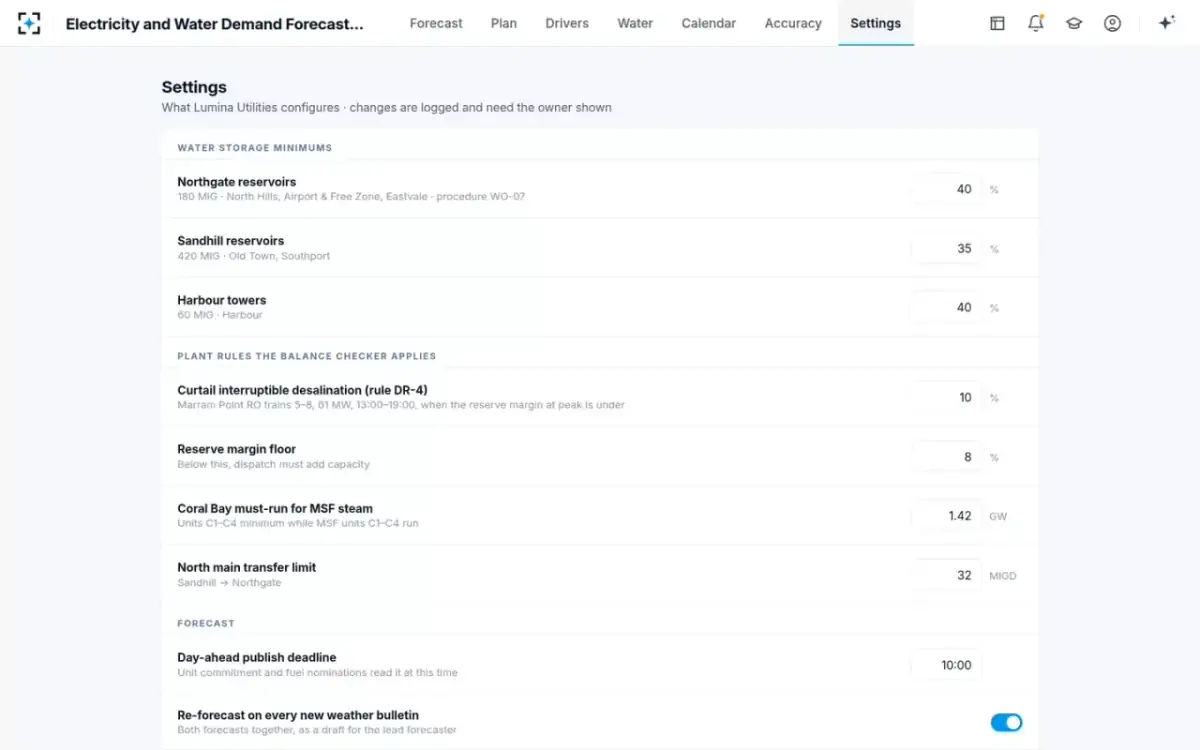This screenshot has height=750, width=1200.
Task: Click the Day-ahead publish deadline label
Action: click(x=257, y=657)
